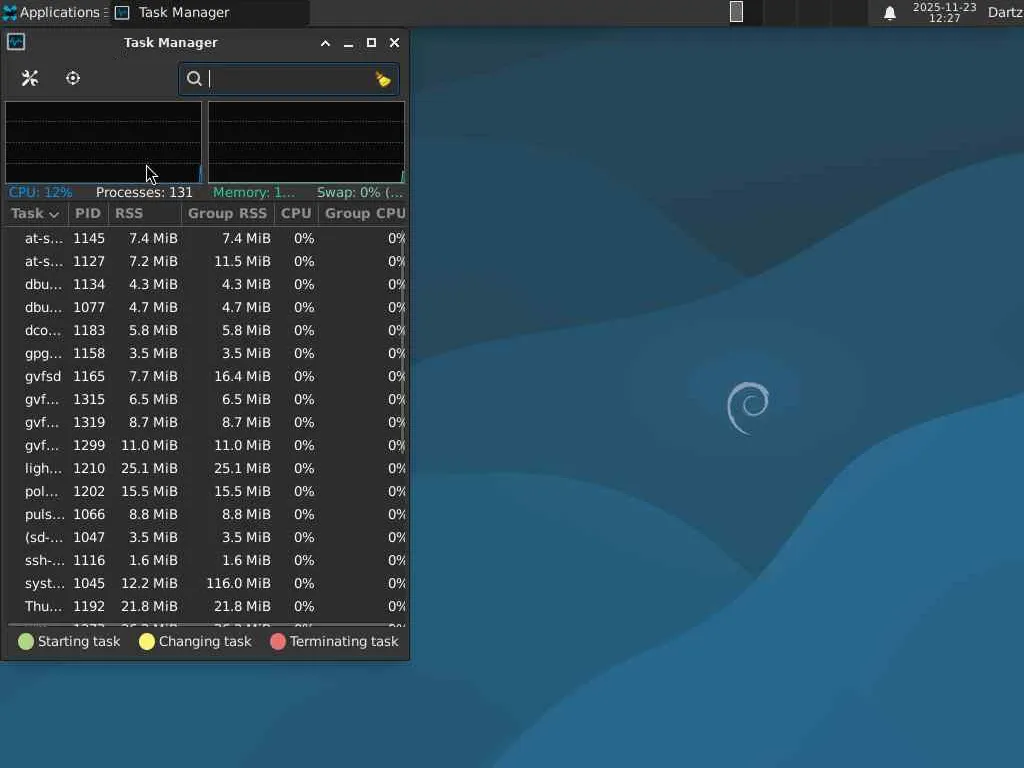Maximize the Task Manager window
The width and height of the screenshot is (1024, 768).
[372, 43]
